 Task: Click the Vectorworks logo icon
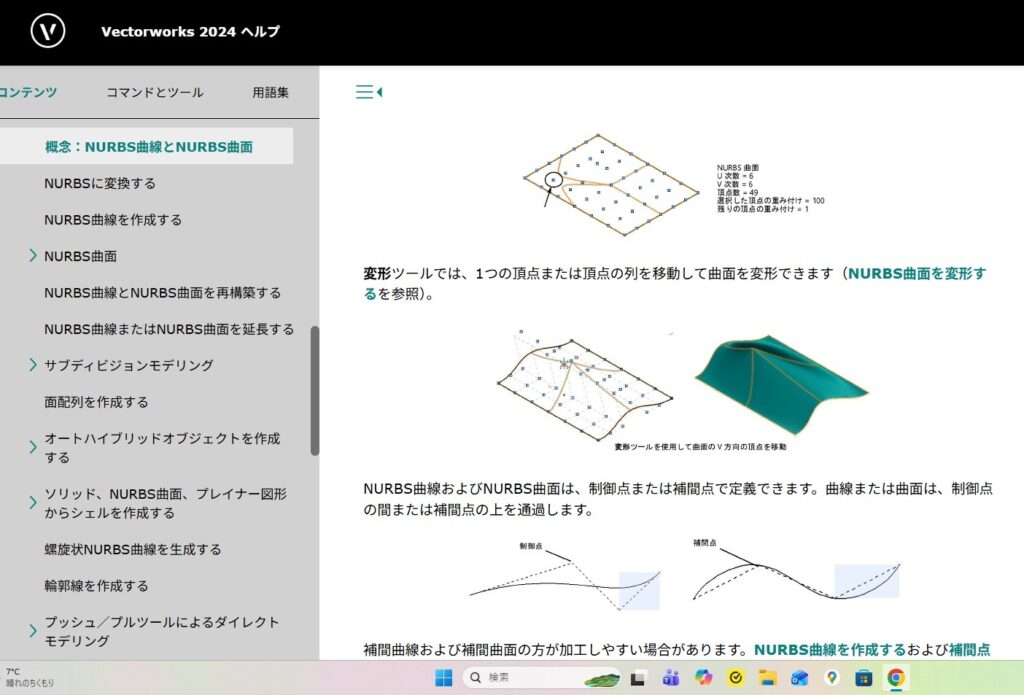pos(47,31)
